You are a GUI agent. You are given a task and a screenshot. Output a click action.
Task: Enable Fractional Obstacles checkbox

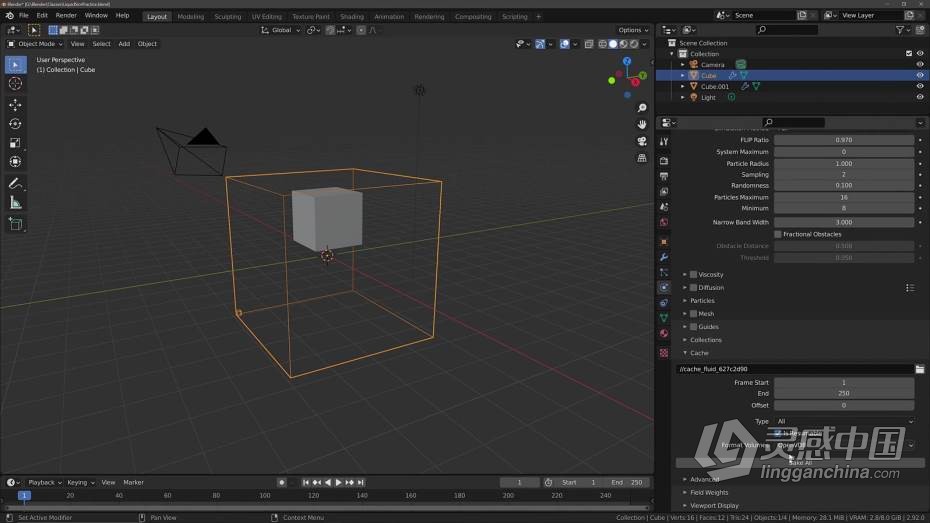click(778, 234)
